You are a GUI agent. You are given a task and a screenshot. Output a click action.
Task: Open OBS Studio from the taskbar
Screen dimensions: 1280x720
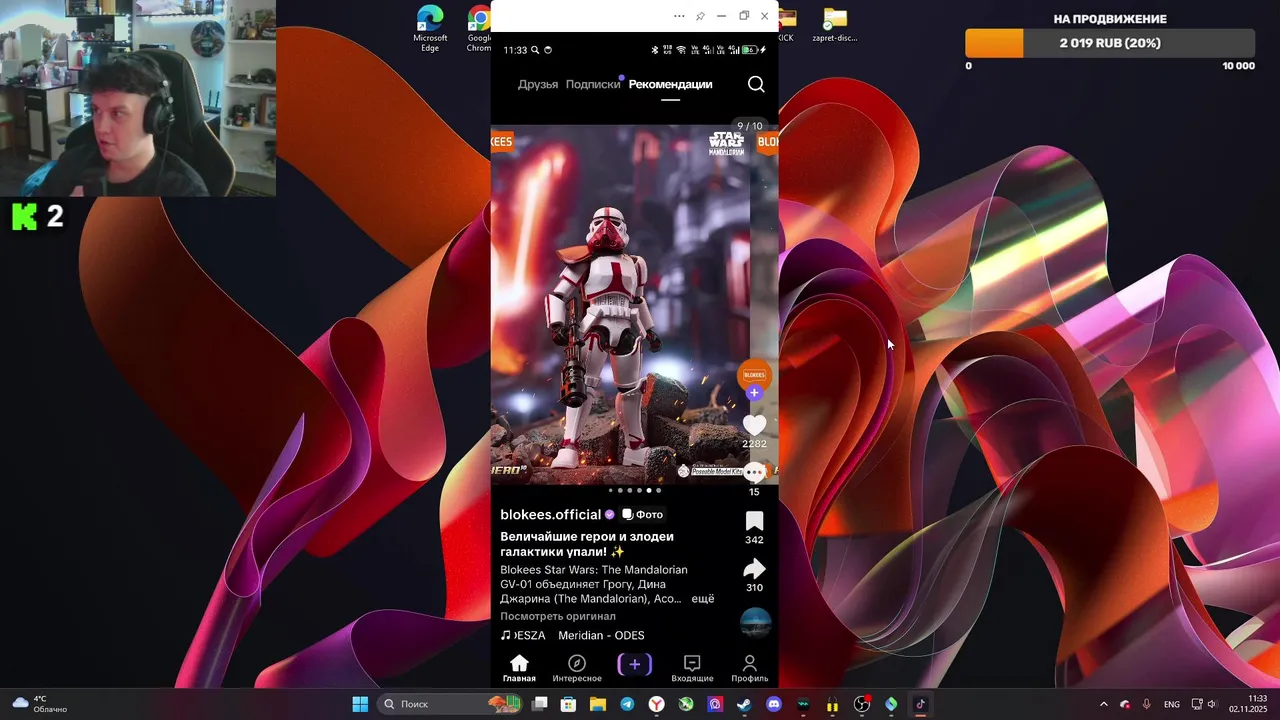(x=862, y=704)
